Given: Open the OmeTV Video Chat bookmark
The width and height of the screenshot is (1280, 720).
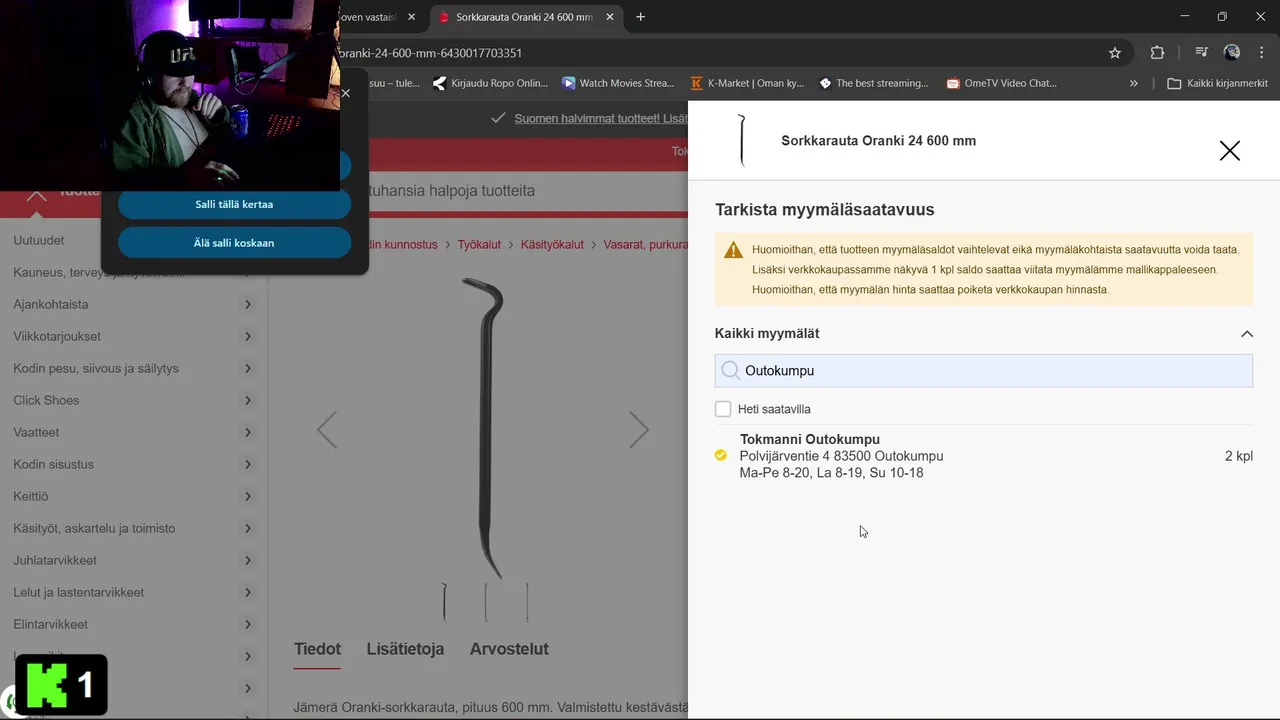Looking at the screenshot, I should pos(1002,83).
